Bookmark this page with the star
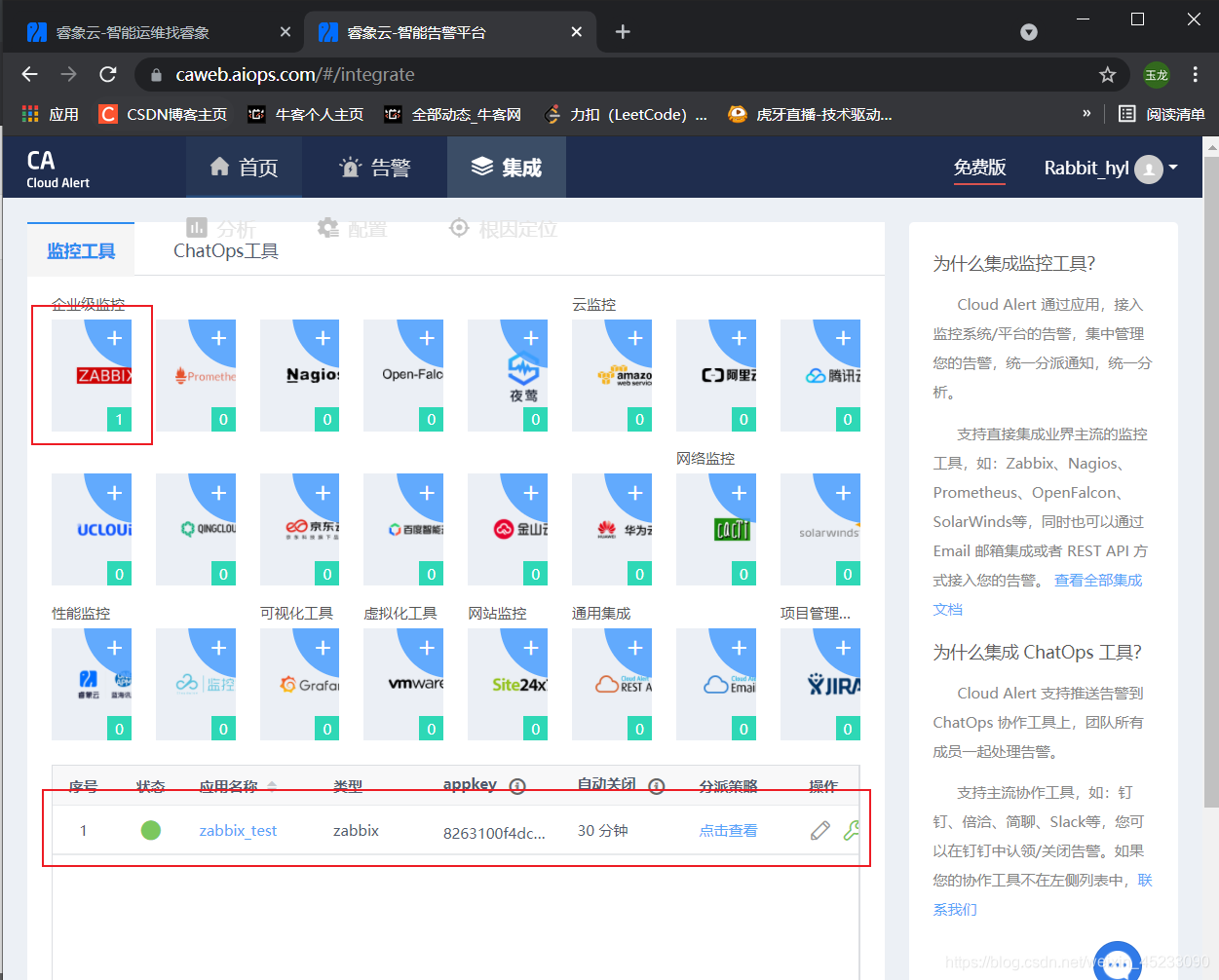 coord(1107,74)
